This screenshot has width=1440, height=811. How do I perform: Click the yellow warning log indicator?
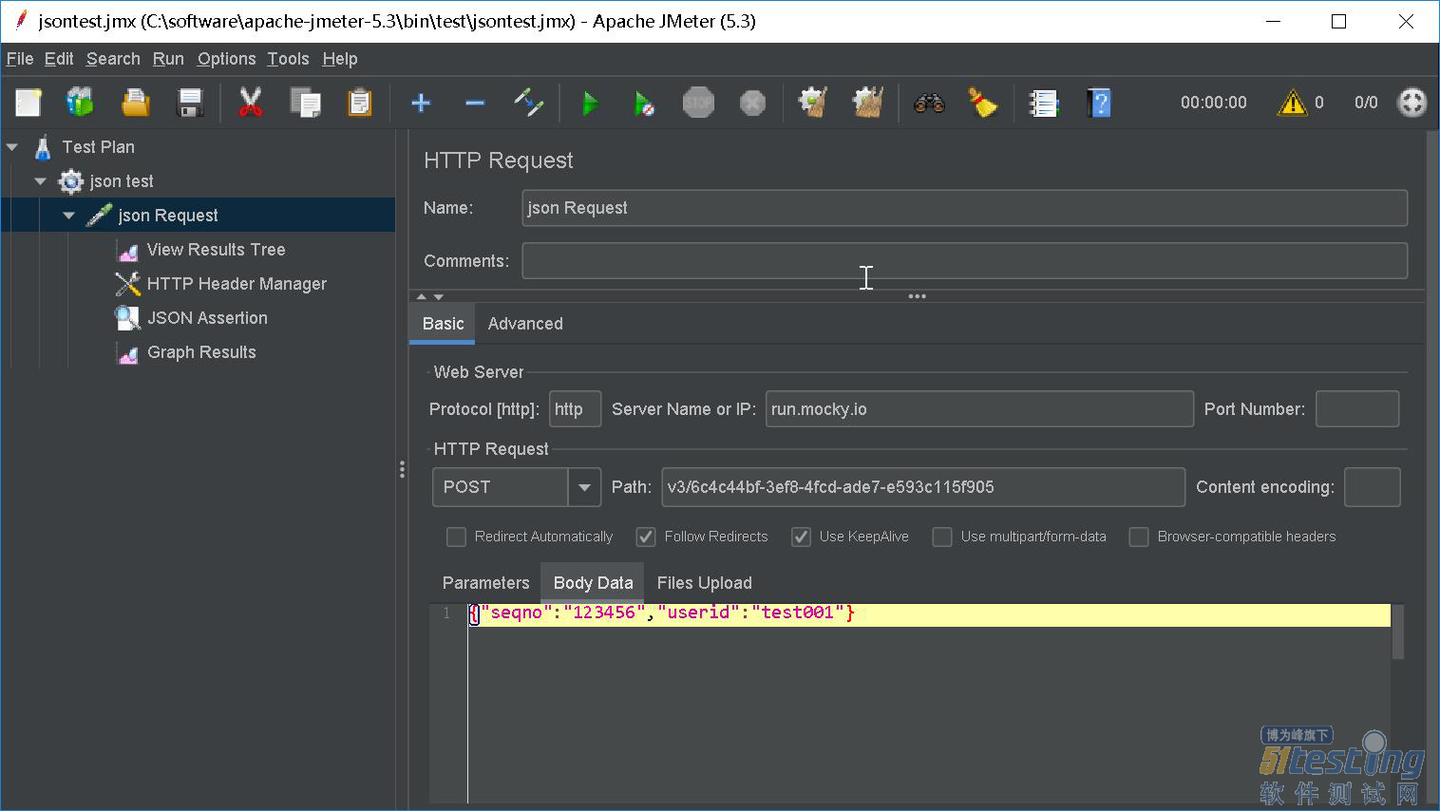[1292, 102]
